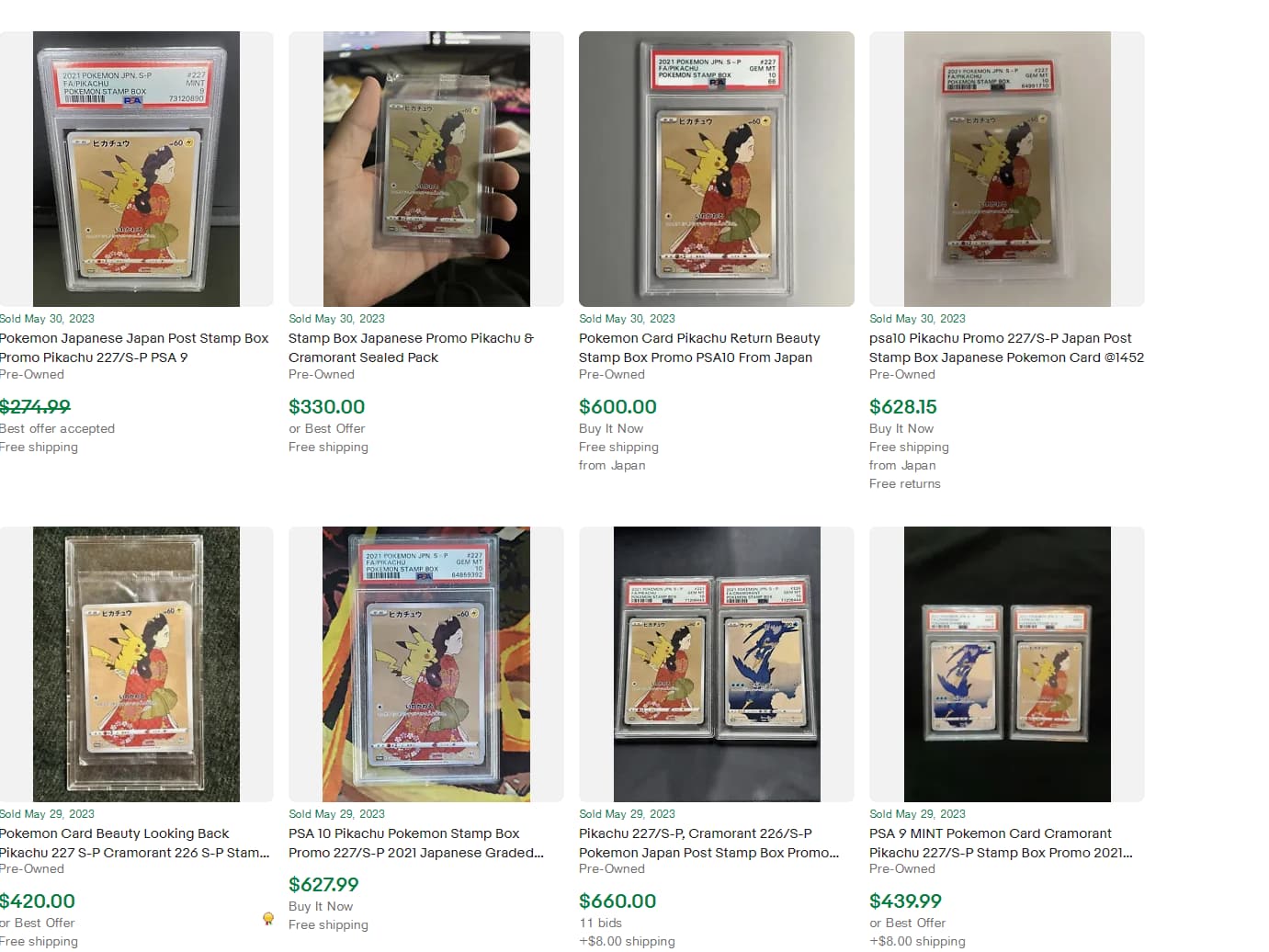The width and height of the screenshot is (1269, 952).
Task: Click the $439.99 sold price
Action: (x=905, y=901)
